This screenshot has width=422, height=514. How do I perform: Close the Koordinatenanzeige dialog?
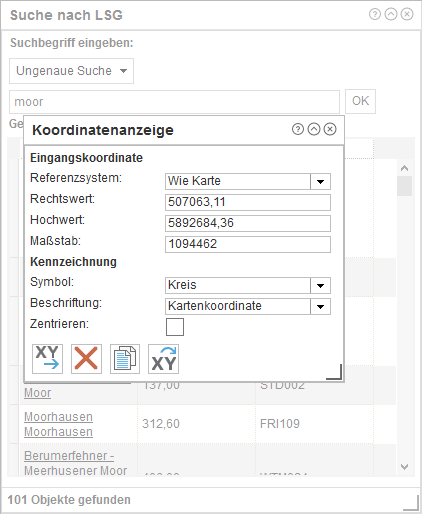pyautogui.click(x=330, y=129)
